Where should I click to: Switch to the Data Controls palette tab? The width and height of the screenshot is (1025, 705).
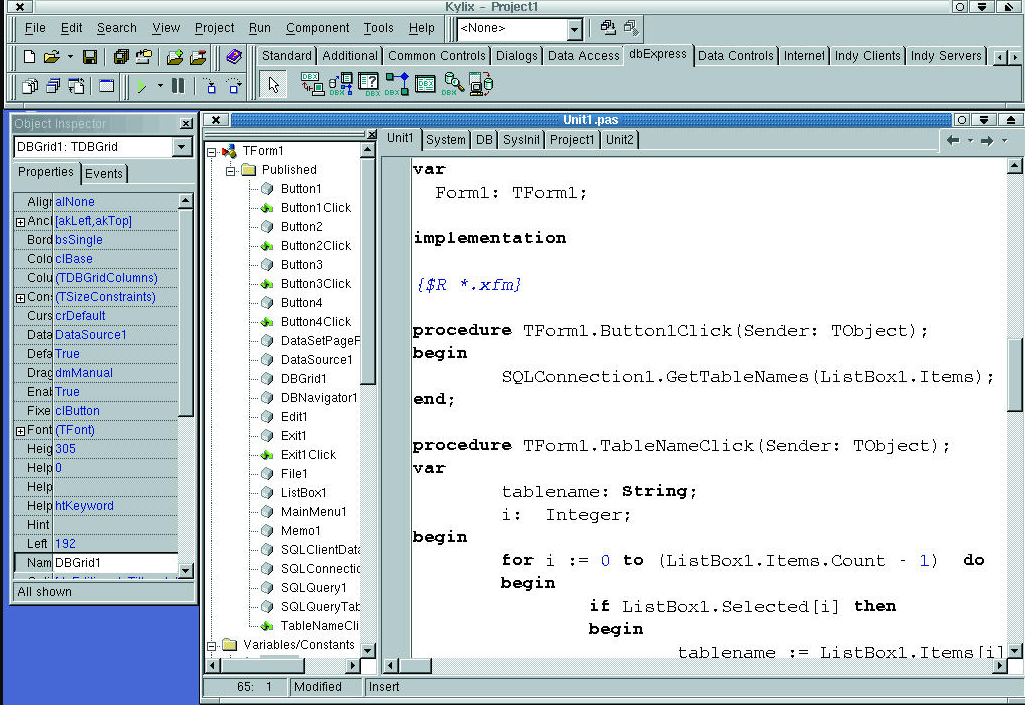[736, 56]
